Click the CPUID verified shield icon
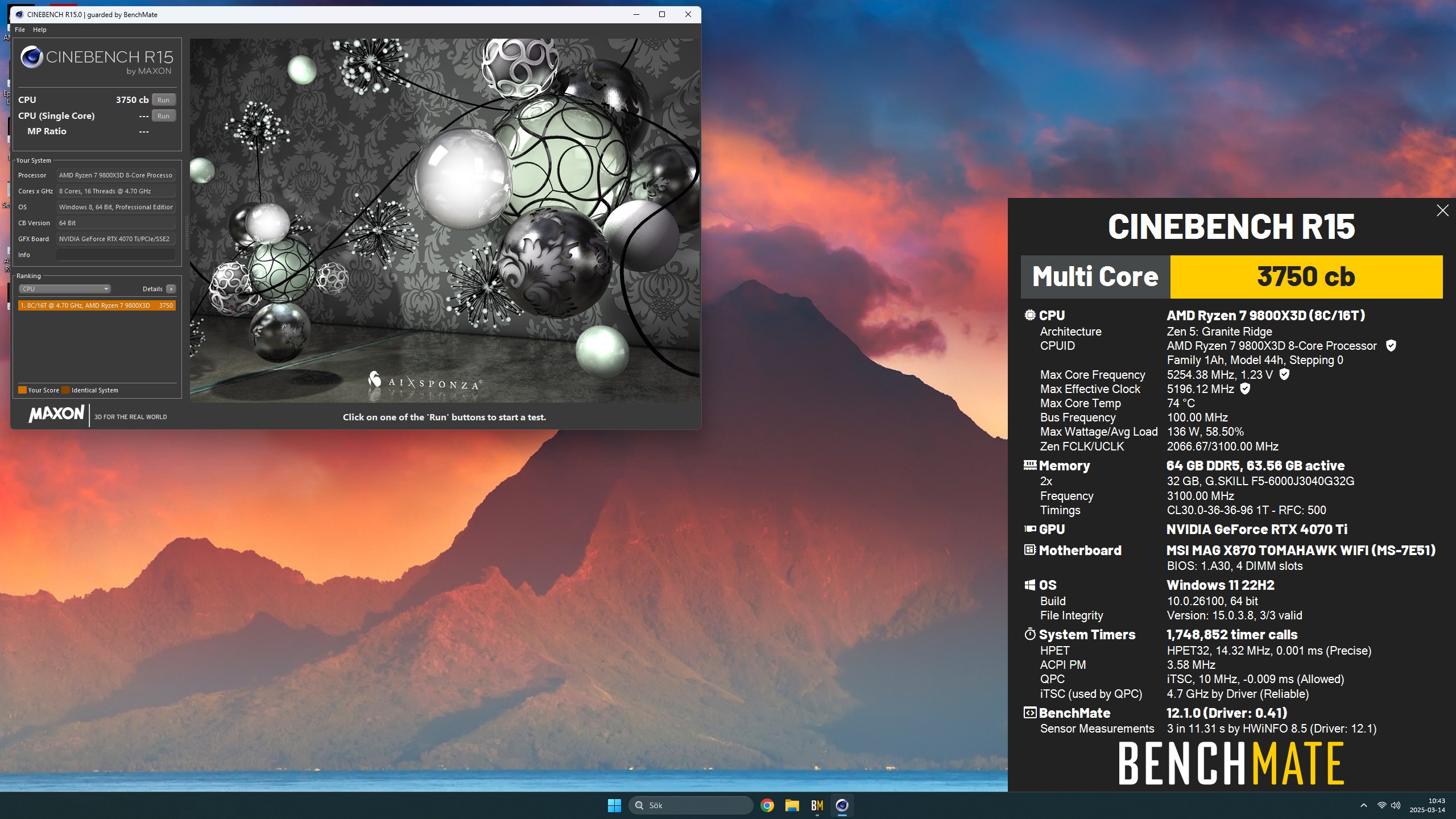Image resolution: width=1456 pixels, height=819 pixels. pos(1391,346)
